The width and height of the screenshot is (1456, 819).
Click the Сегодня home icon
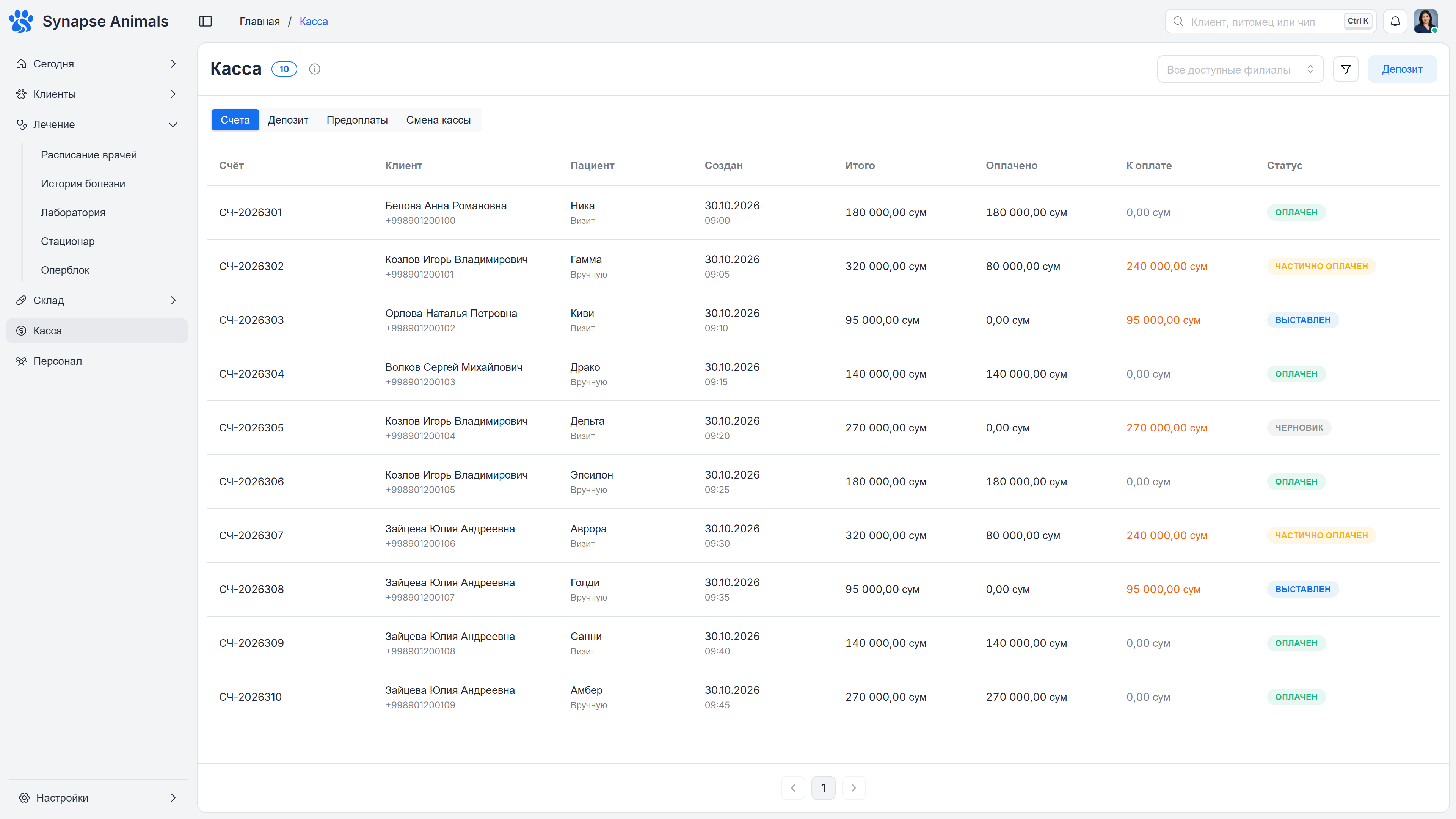(22, 64)
